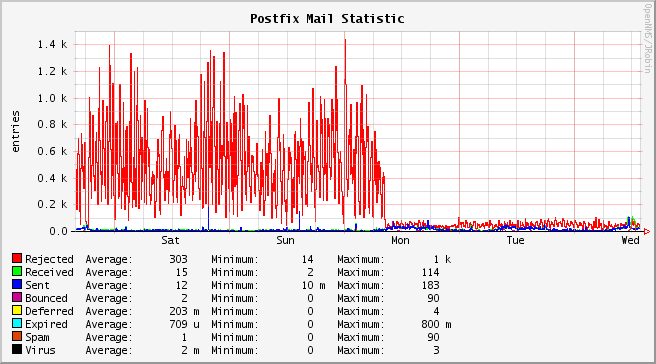Click the red Rejected legend swatch
The width and height of the screenshot is (656, 364).
(17, 258)
